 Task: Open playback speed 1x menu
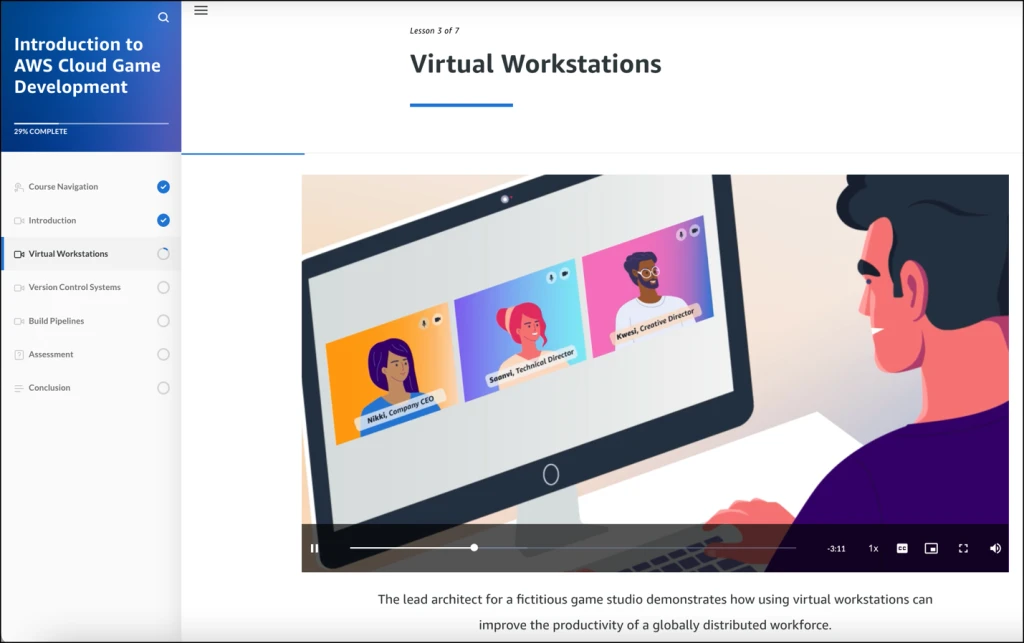(x=873, y=548)
